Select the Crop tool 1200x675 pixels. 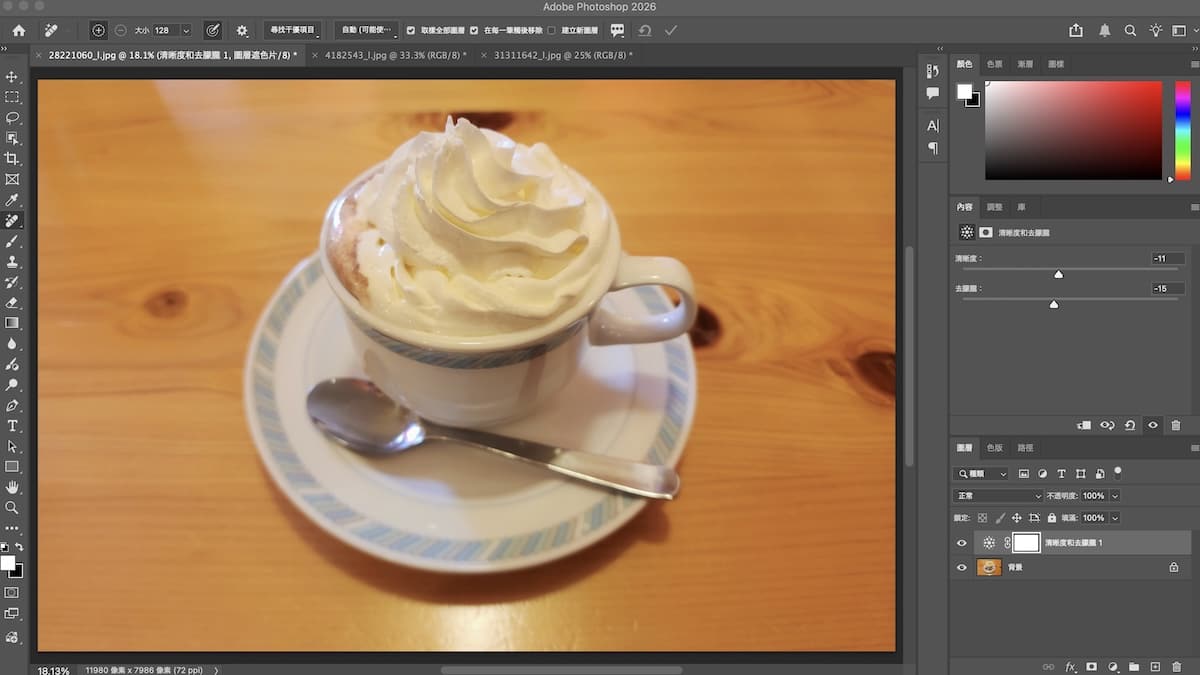(12, 159)
